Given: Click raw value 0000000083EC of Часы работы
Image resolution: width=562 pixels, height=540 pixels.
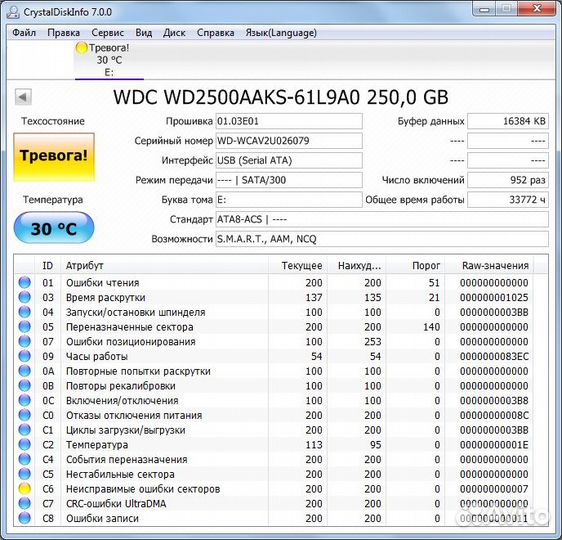Looking at the screenshot, I should tap(494, 356).
